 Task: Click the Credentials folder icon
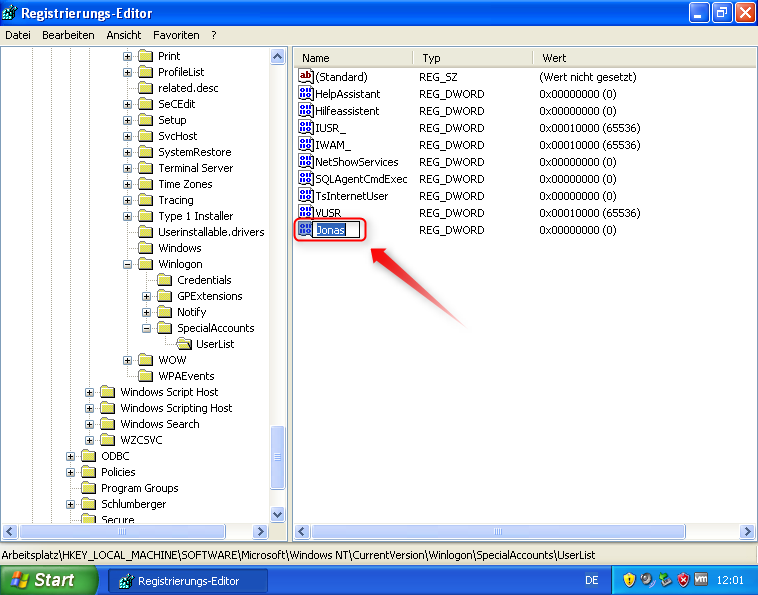(164, 280)
